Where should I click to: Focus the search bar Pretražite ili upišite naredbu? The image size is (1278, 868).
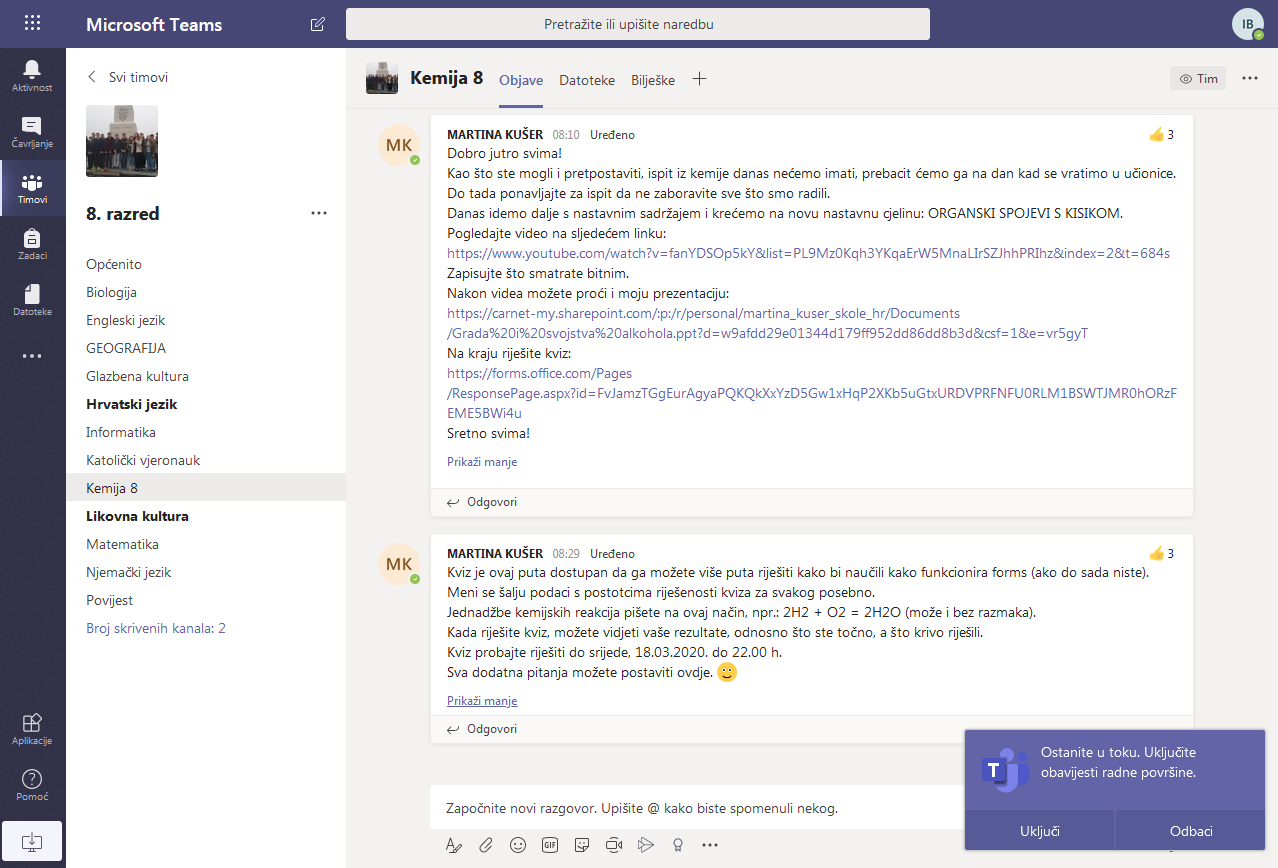638,24
